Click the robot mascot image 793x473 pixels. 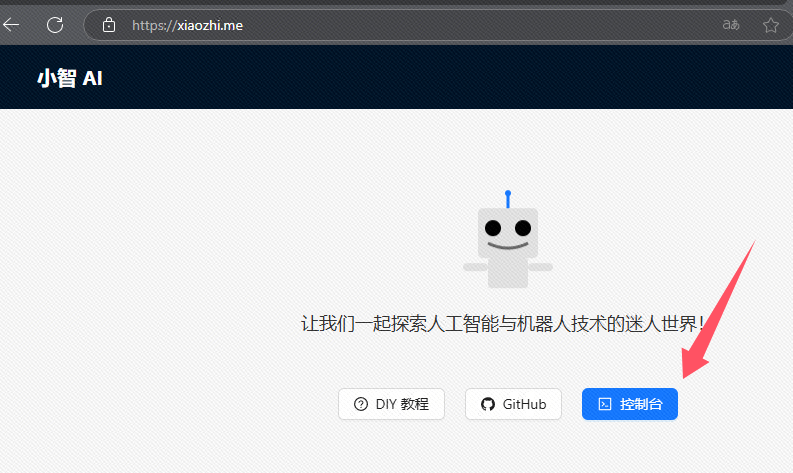[x=508, y=239]
